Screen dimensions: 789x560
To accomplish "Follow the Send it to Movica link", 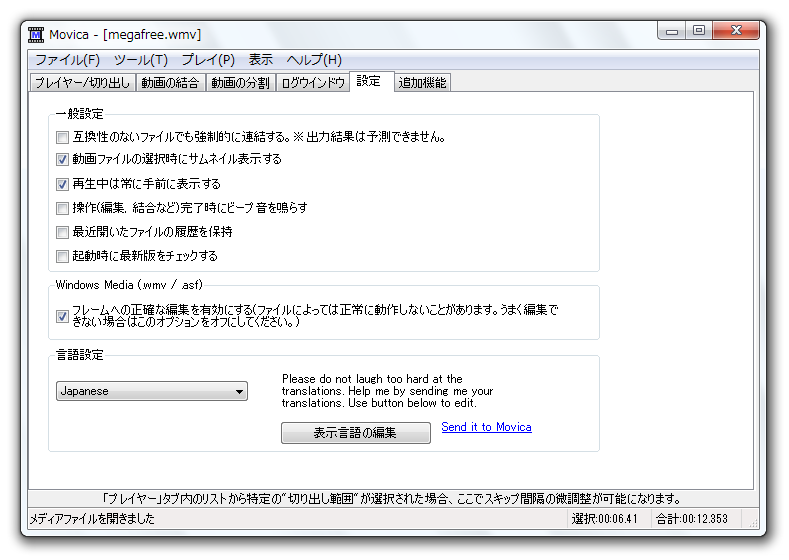I will [486, 427].
